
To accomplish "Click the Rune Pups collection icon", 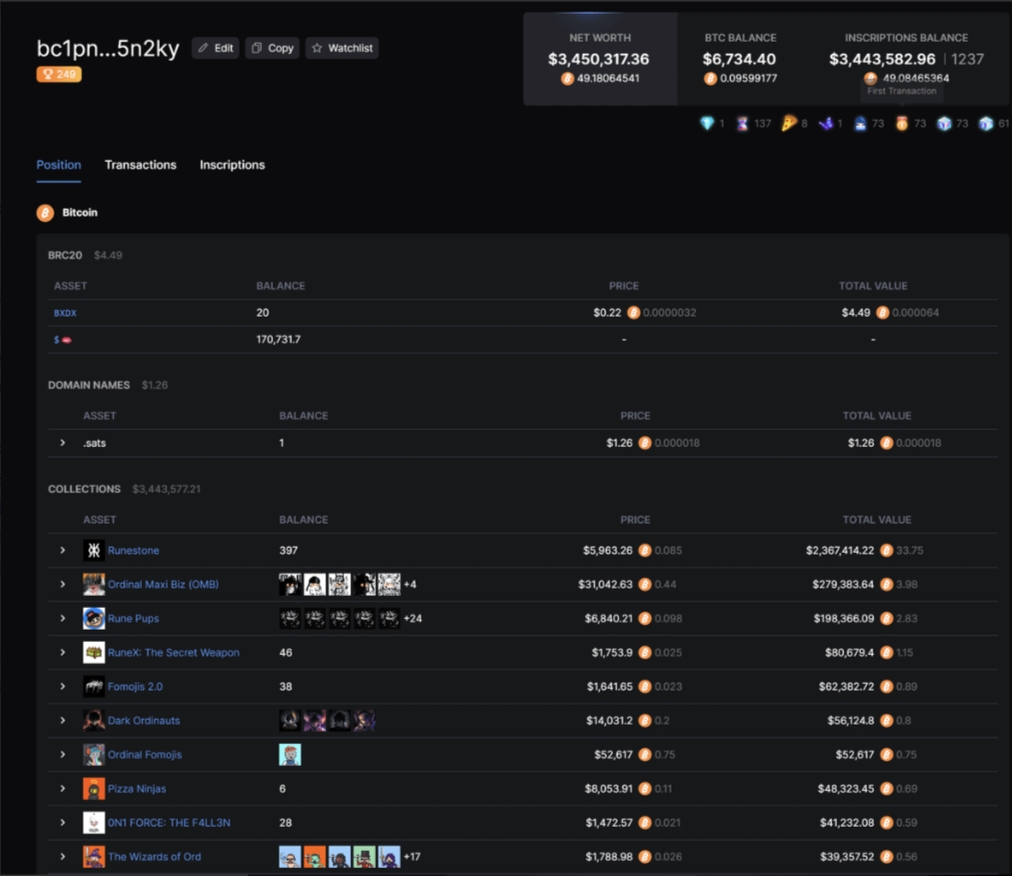I will coord(93,619).
